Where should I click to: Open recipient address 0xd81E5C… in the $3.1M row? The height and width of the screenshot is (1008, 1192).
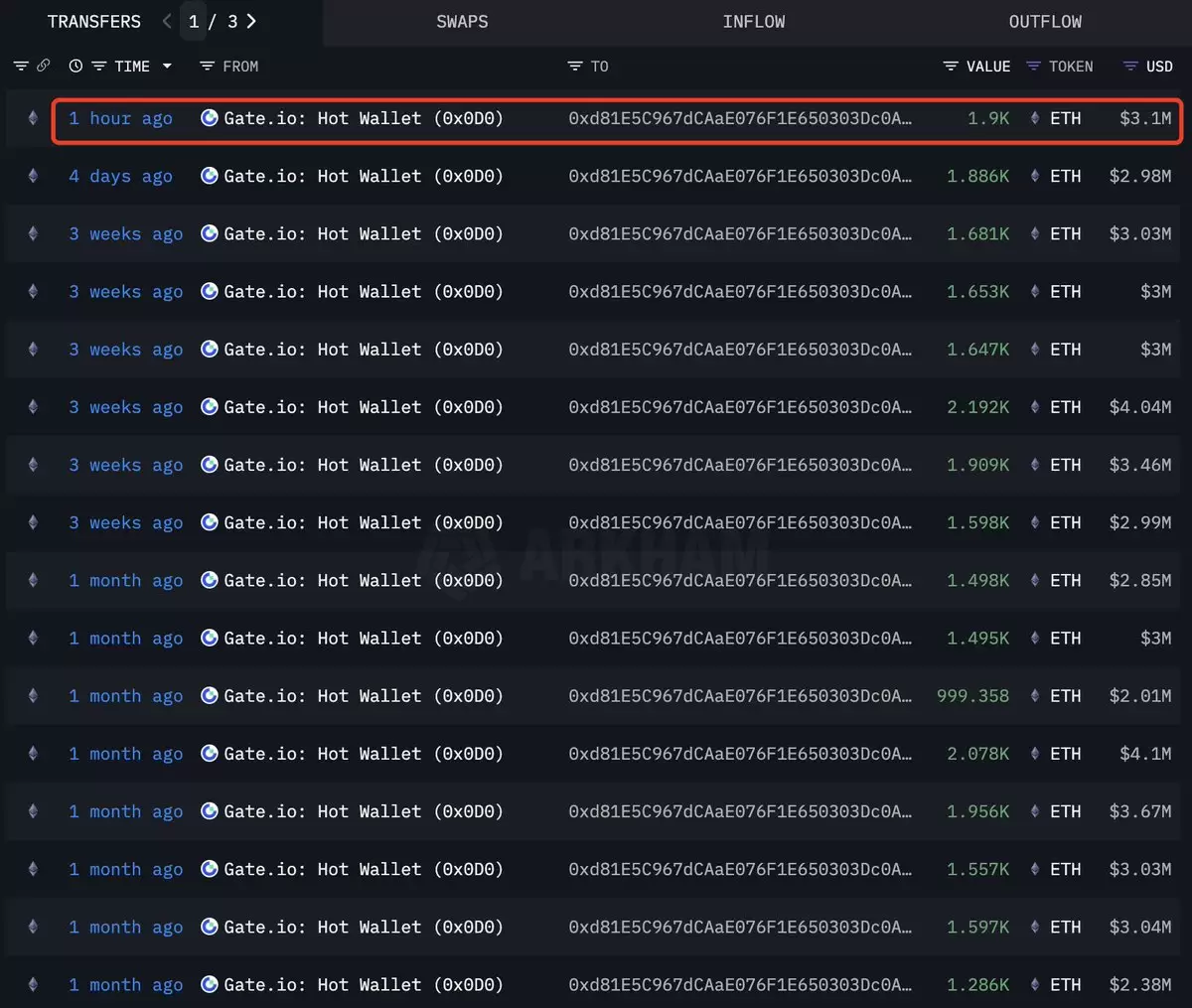[740, 118]
